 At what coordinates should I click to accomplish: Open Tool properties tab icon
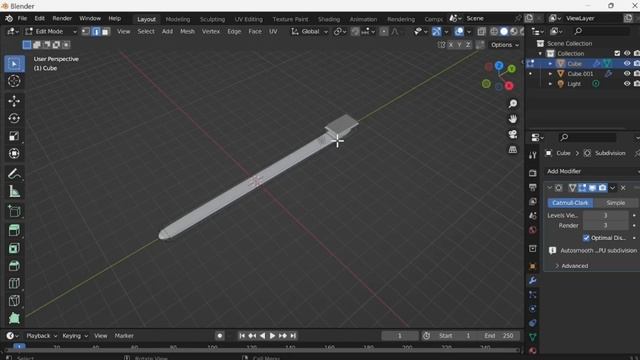pyautogui.click(x=533, y=155)
